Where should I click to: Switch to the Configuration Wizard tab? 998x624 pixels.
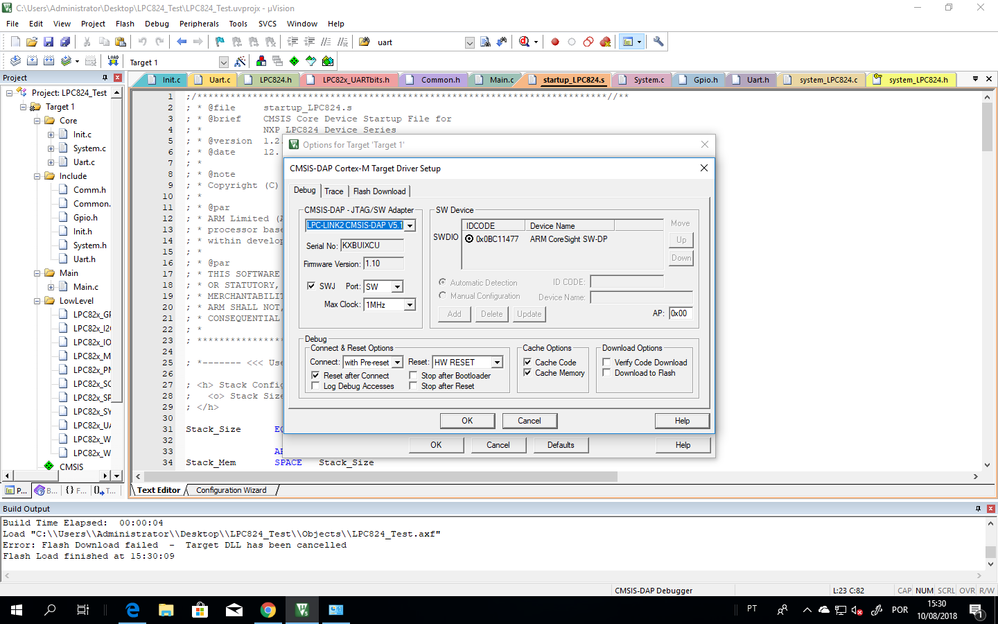(231, 490)
